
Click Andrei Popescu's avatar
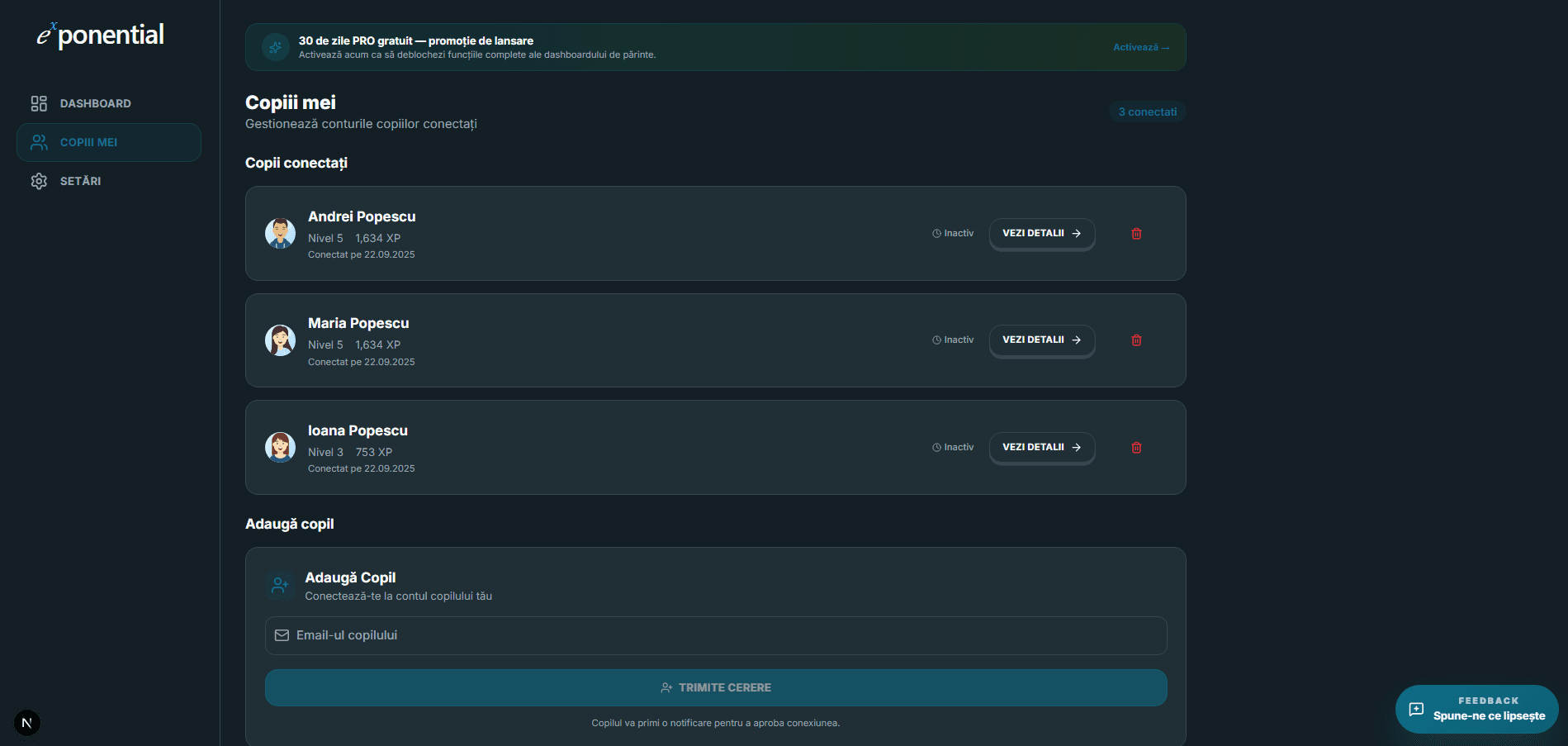(x=280, y=234)
